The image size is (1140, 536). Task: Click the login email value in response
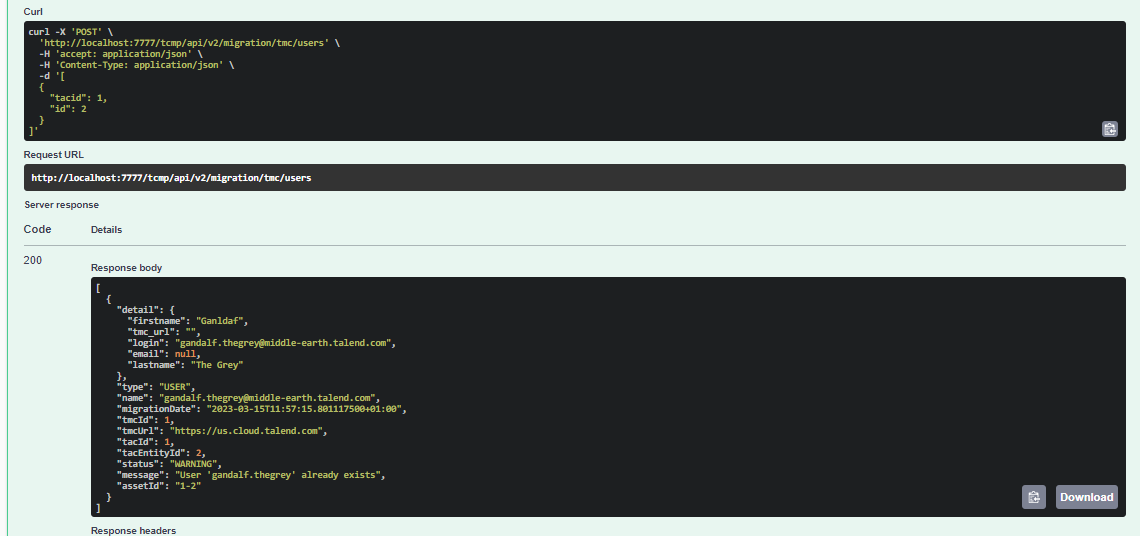285,342
